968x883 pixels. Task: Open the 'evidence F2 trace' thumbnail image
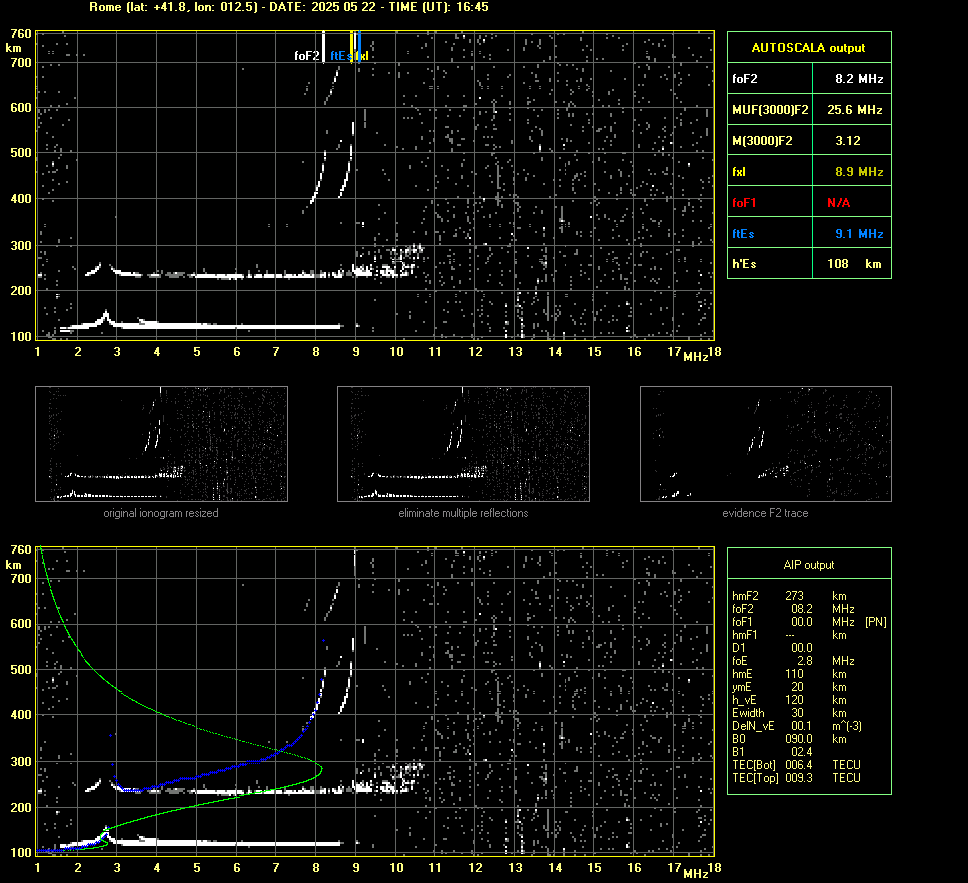point(766,444)
